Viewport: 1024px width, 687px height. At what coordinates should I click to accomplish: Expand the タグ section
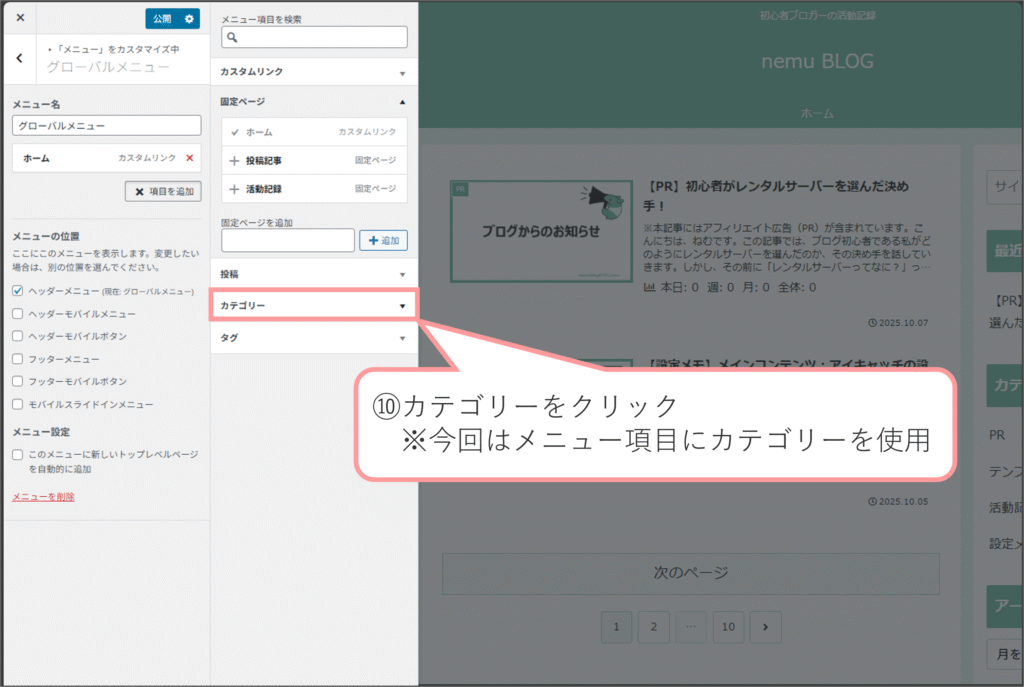click(x=313, y=339)
